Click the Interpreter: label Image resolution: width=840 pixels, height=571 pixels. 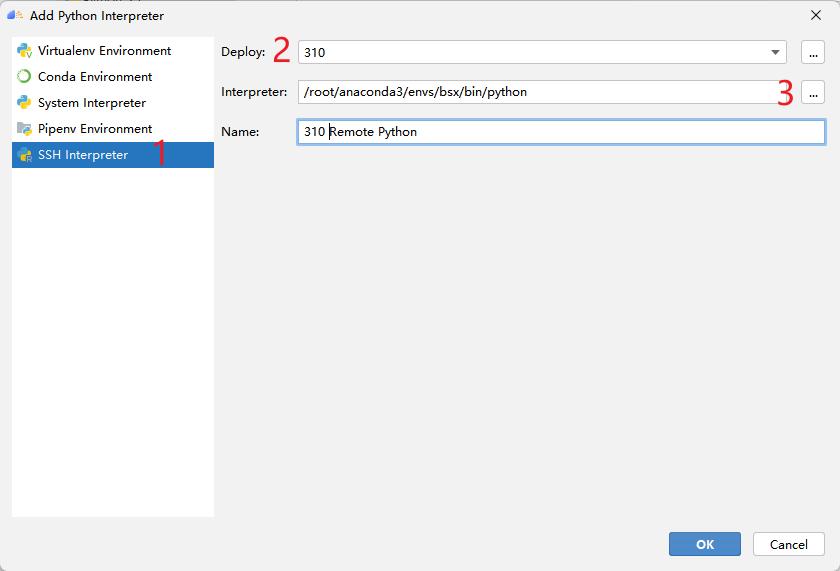tap(254, 92)
